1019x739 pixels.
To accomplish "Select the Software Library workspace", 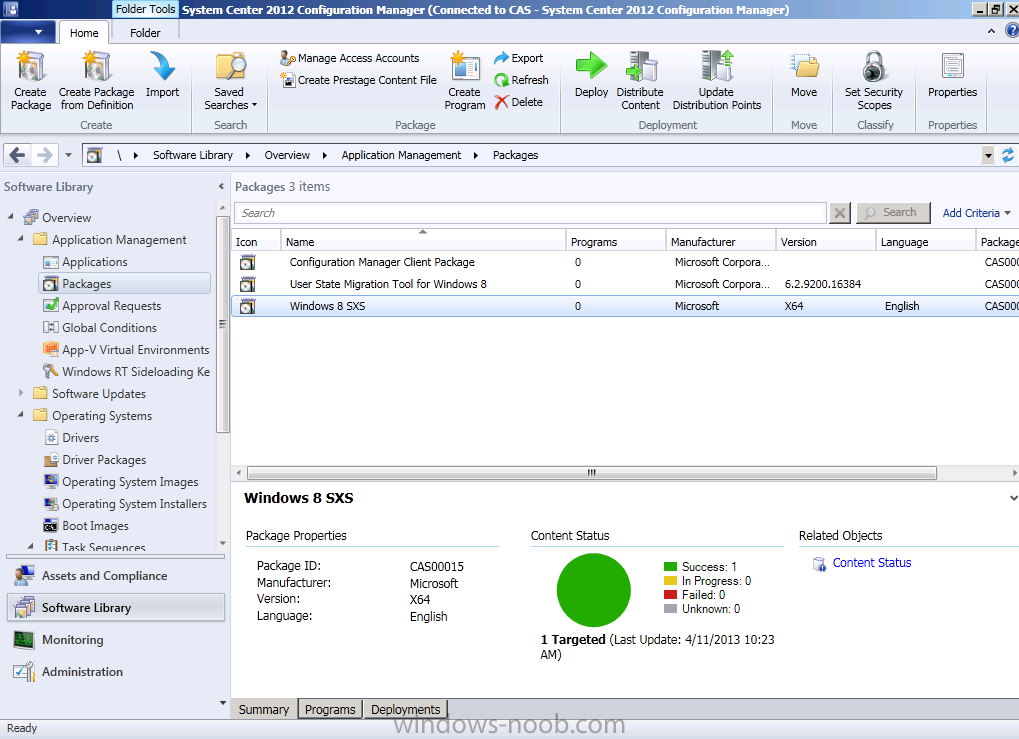I will tap(116, 608).
